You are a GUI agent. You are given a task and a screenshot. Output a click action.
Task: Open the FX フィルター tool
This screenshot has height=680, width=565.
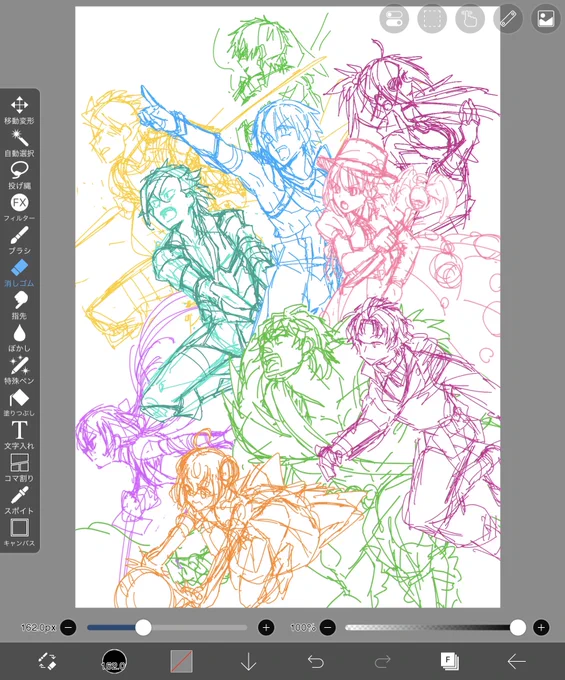[20, 208]
